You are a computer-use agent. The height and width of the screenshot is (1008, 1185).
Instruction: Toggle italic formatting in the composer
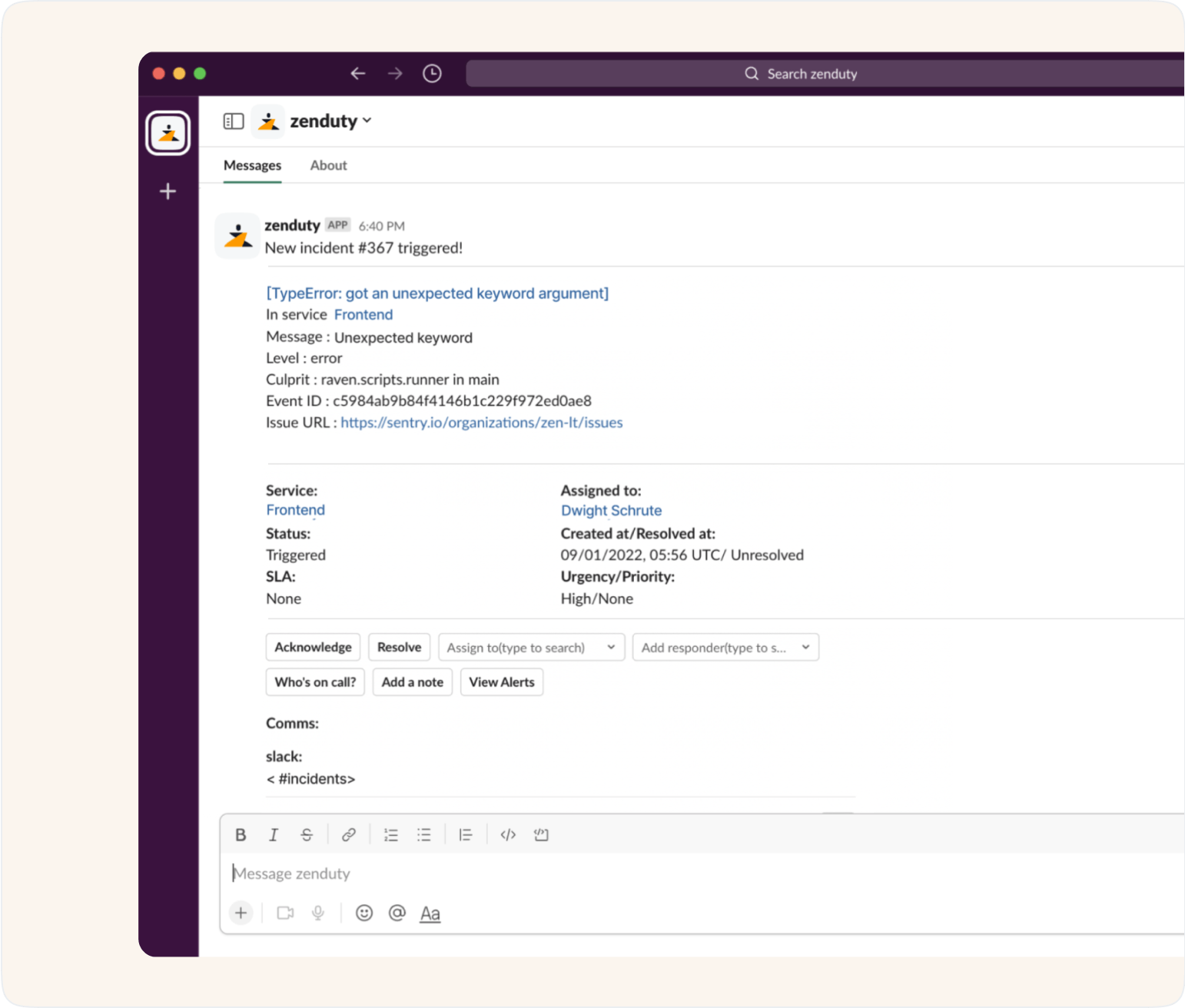coord(274,834)
